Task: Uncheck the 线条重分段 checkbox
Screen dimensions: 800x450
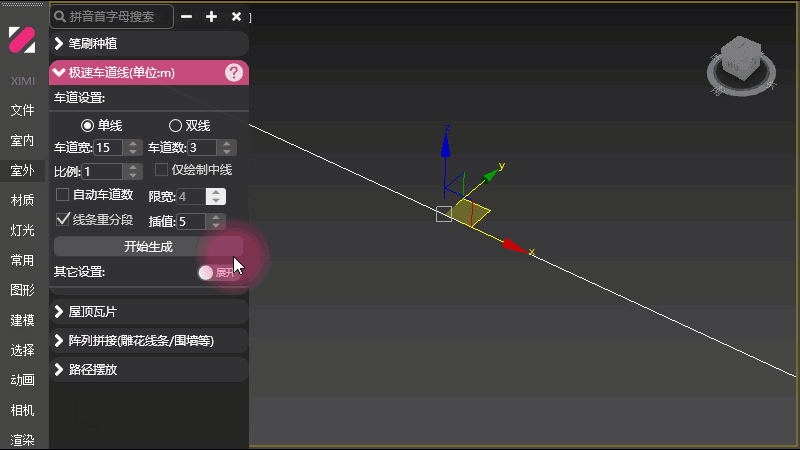Action: [62, 219]
